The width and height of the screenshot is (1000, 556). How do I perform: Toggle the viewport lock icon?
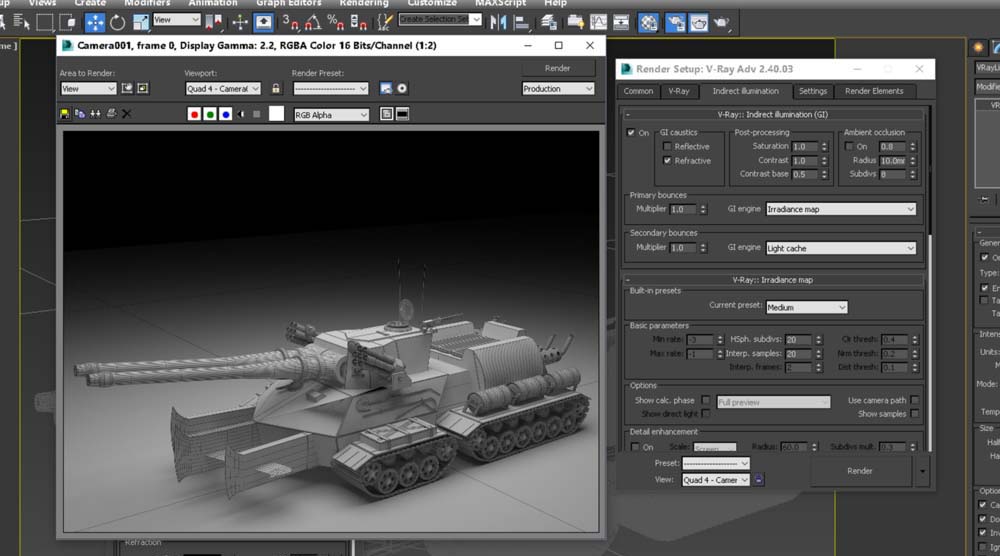276,89
